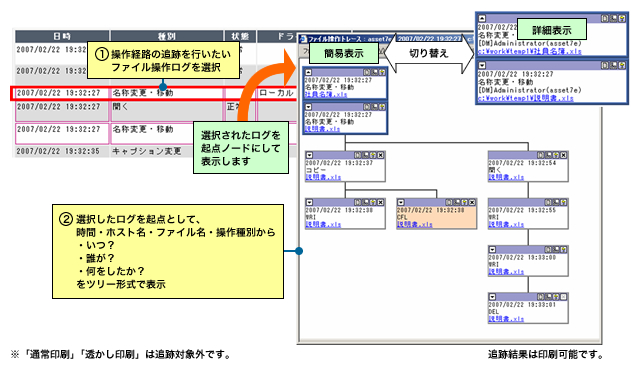Close the orange CFL node with its X icon
The height and width of the screenshot is (373, 641).
click(x=472, y=202)
